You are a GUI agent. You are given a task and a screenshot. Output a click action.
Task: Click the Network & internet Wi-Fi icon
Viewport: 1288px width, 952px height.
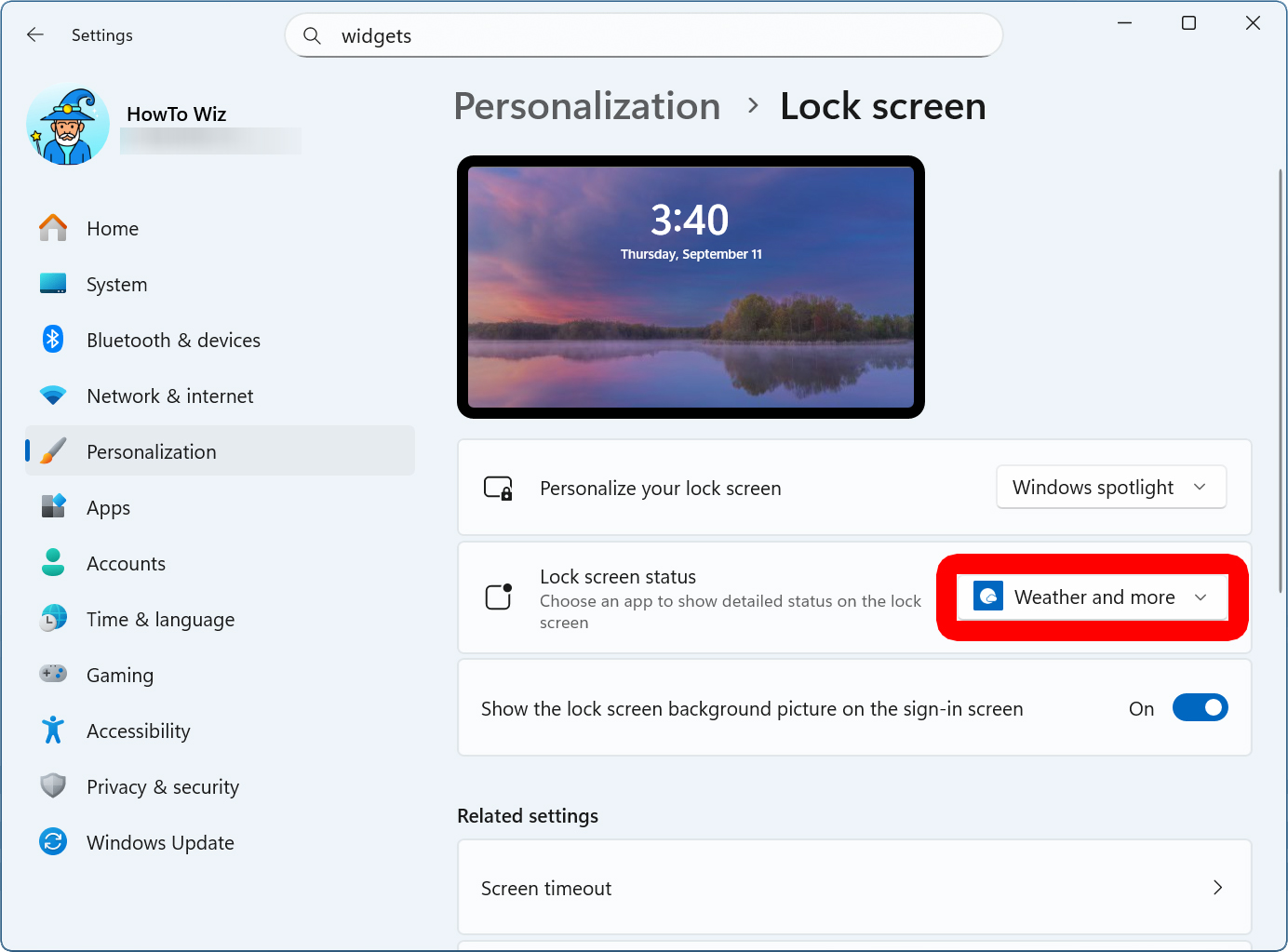(x=53, y=396)
